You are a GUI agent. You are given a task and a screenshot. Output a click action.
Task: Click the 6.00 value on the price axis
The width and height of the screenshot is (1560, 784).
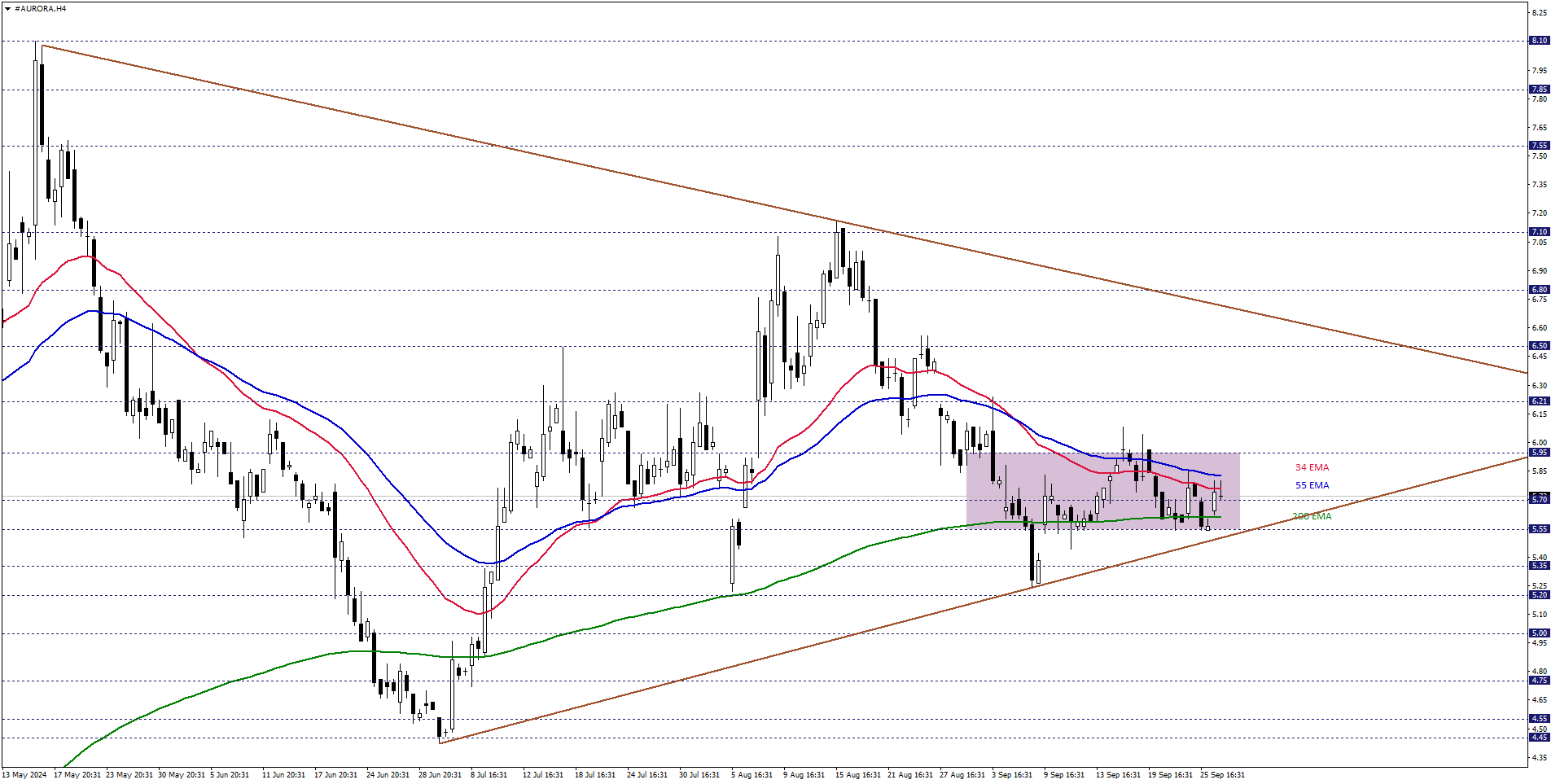coord(1539,443)
